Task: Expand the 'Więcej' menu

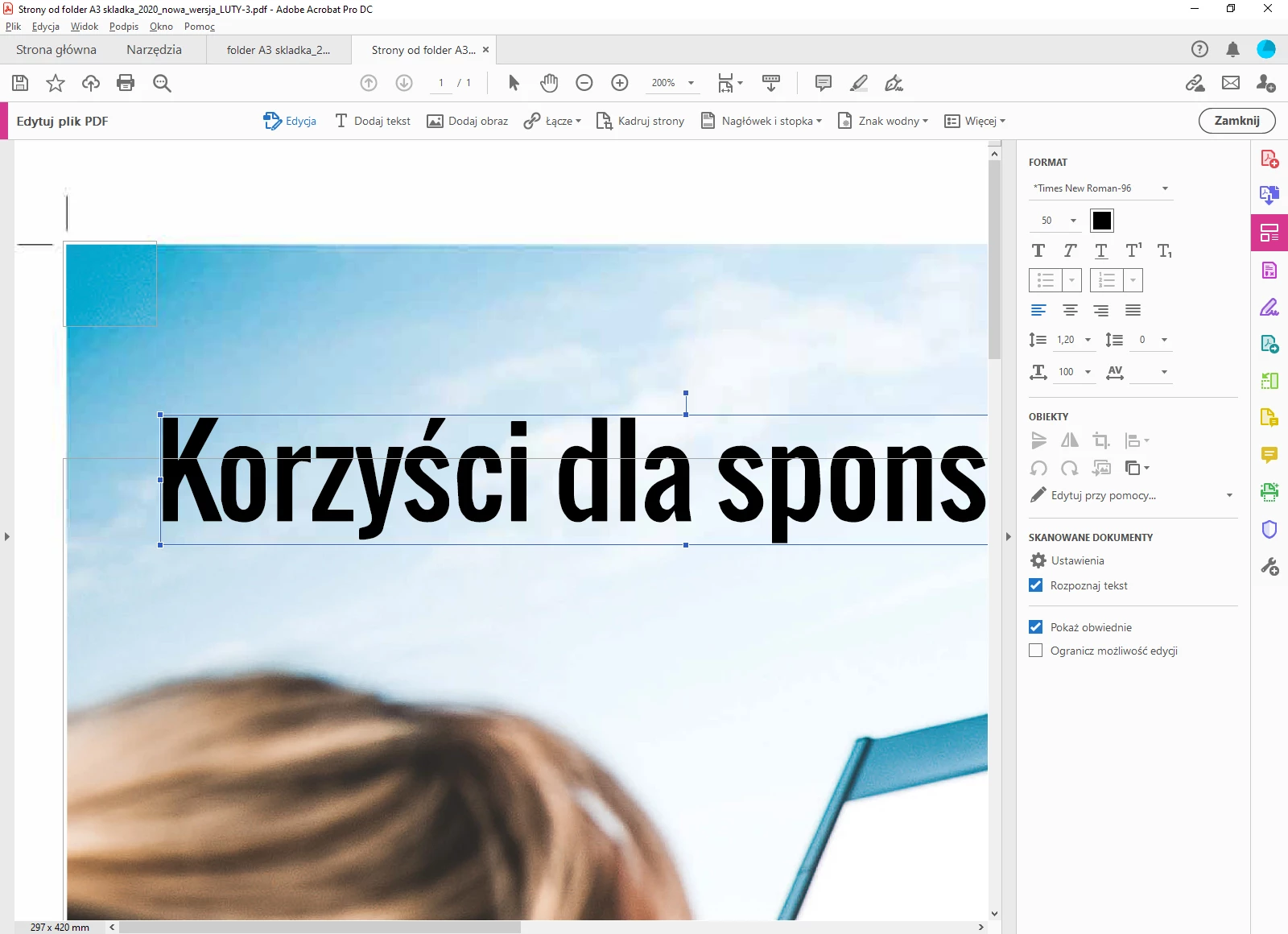Action: (975, 121)
